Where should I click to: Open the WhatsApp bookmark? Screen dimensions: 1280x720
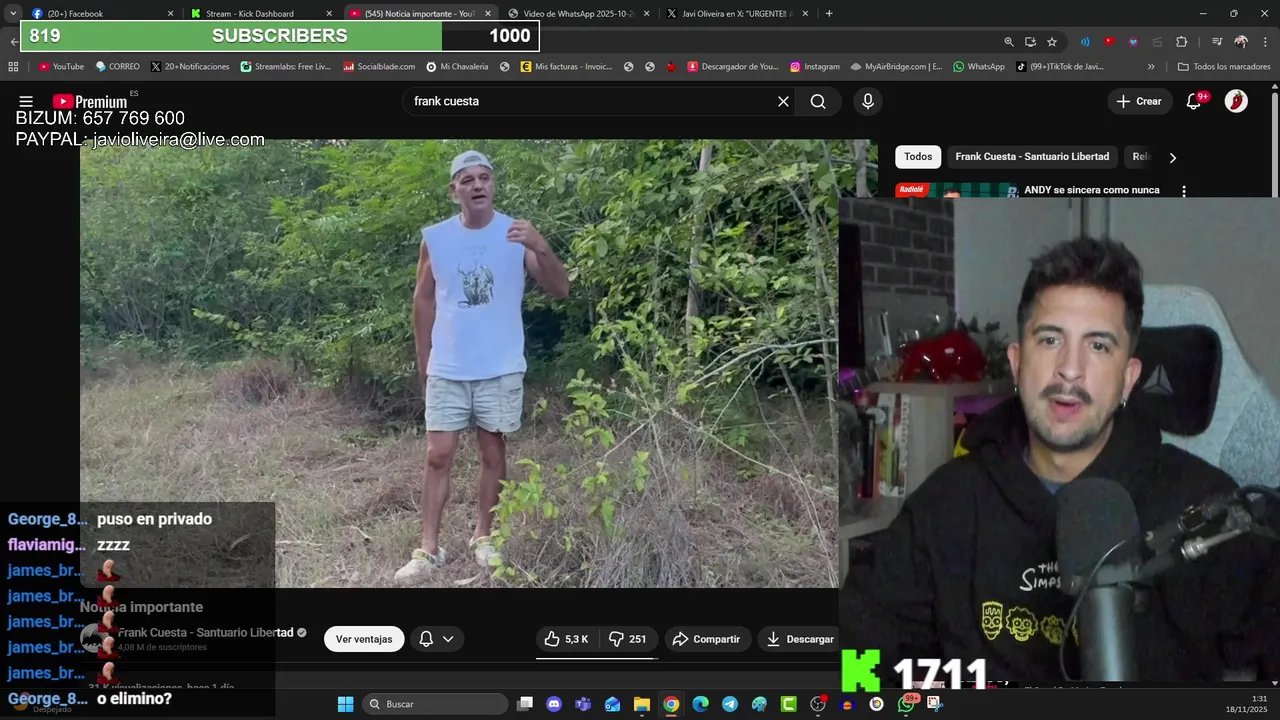pos(978,67)
